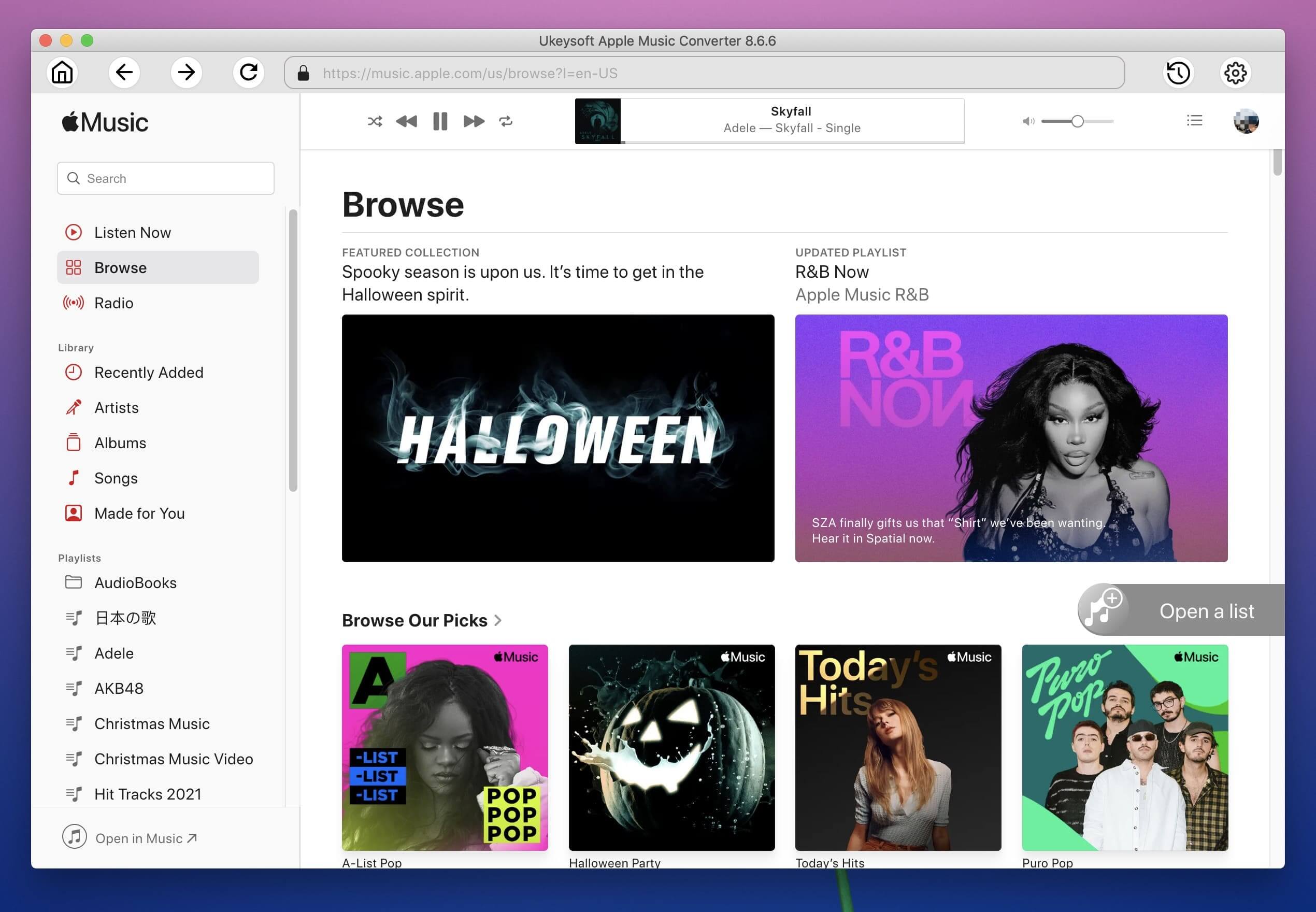The width and height of the screenshot is (1316, 912).
Task: Select Listen Now in the sidebar
Action: 132,232
